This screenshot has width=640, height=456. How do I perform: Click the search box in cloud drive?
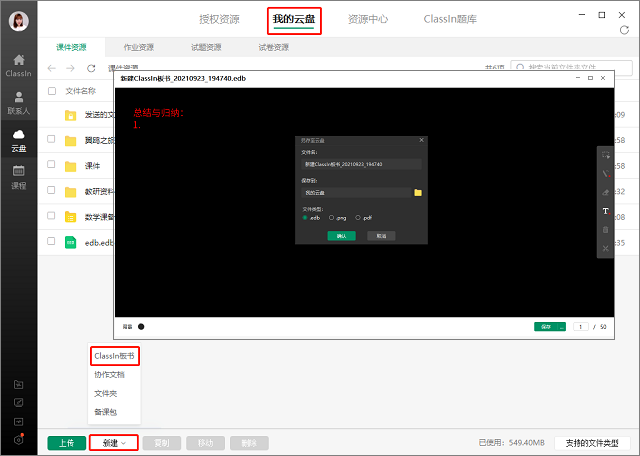571,68
